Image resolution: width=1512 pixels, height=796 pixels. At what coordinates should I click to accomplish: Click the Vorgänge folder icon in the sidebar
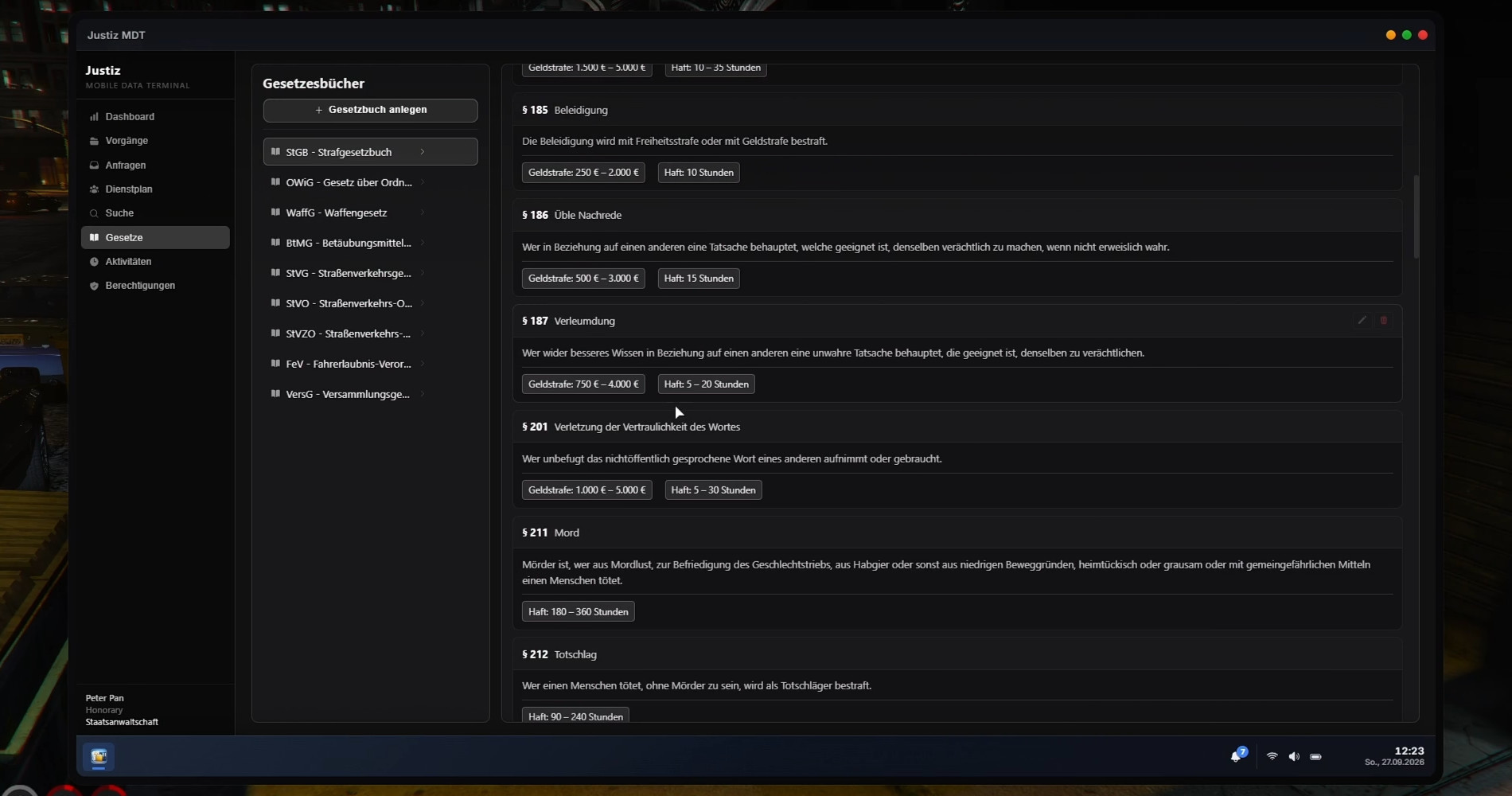pos(94,141)
